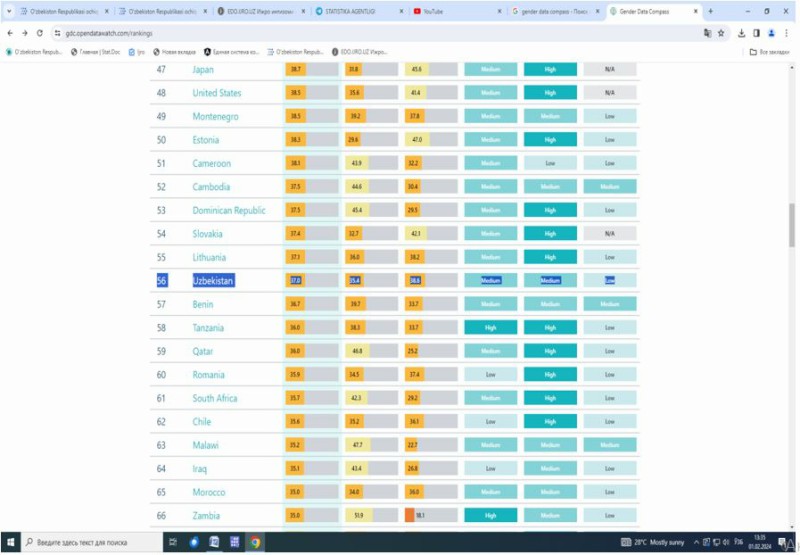The width and height of the screenshot is (800, 555).
Task: Expand the tab search dropdown arrow
Action: 10,11
